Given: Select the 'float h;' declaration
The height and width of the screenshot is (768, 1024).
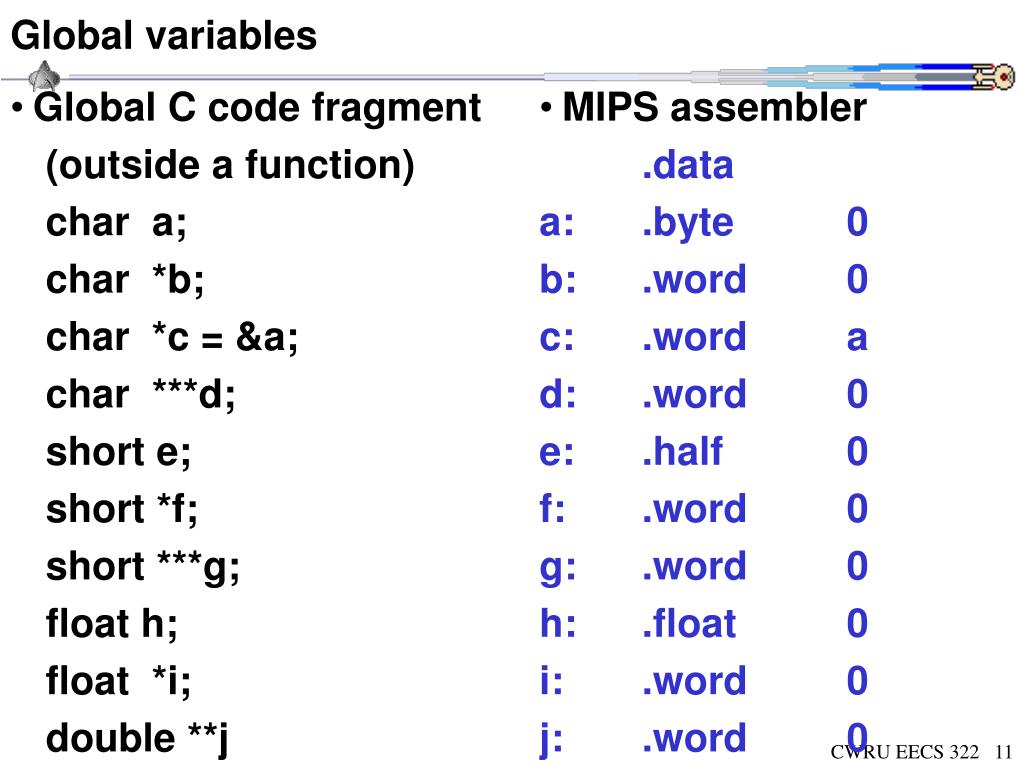Looking at the screenshot, I should coord(112,624).
